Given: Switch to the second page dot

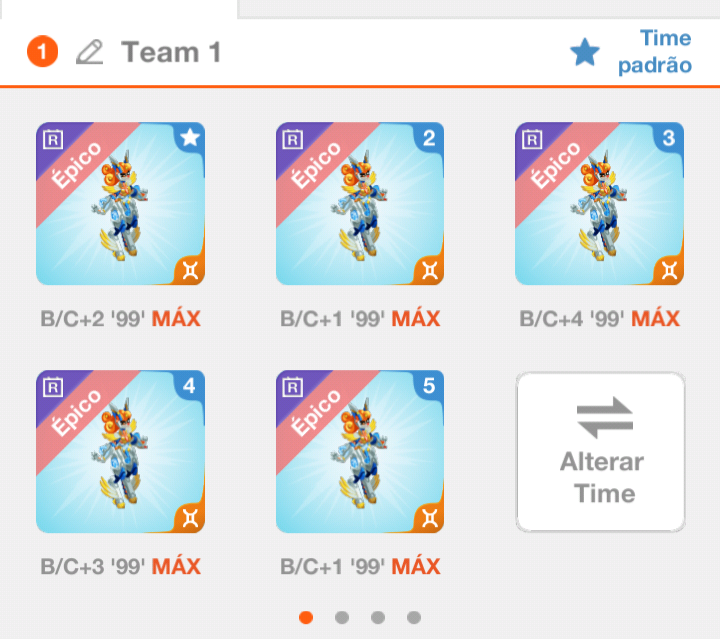Looking at the screenshot, I should point(342,617).
